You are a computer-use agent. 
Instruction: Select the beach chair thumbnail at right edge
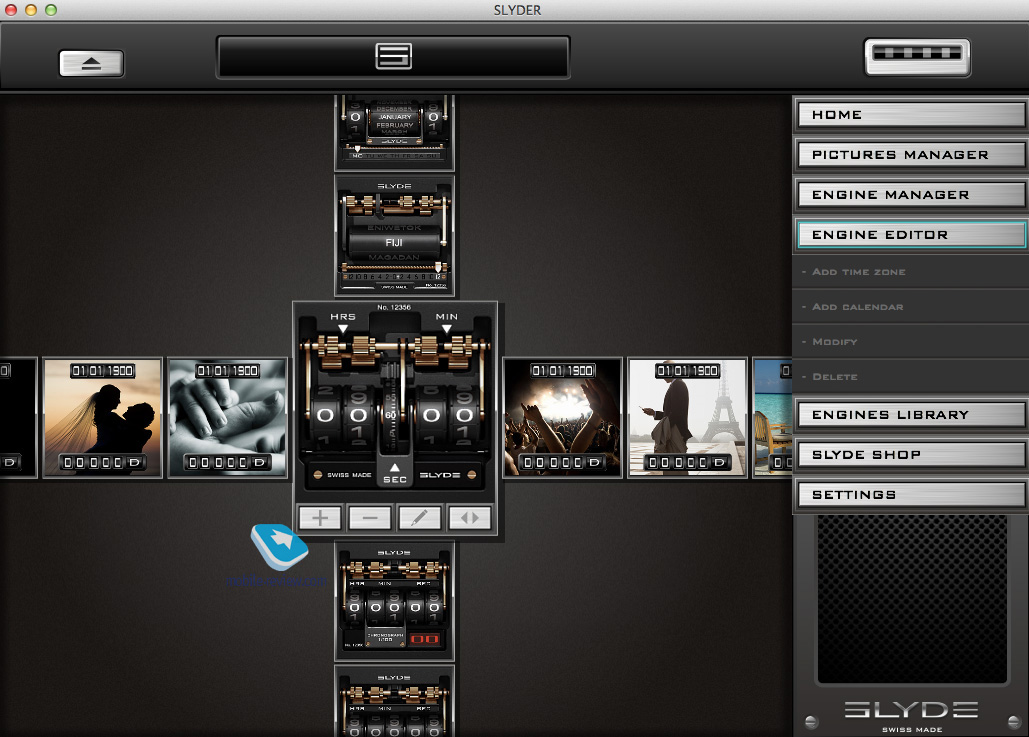[x=772, y=417]
